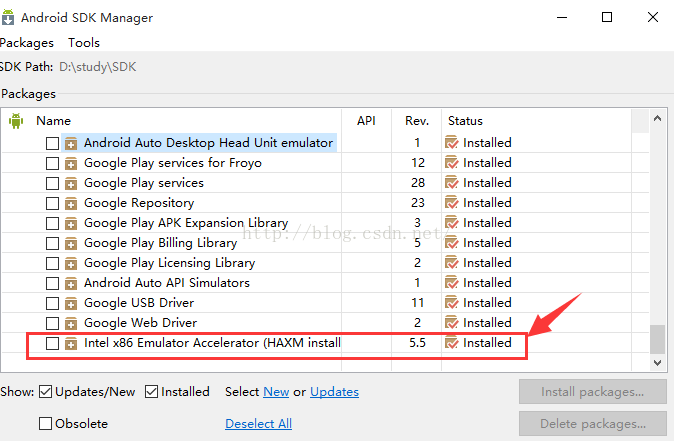This screenshot has width=674, height=445.
Task: Maximize the Android SDK Manager window
Action: pyautogui.click(x=607, y=17)
